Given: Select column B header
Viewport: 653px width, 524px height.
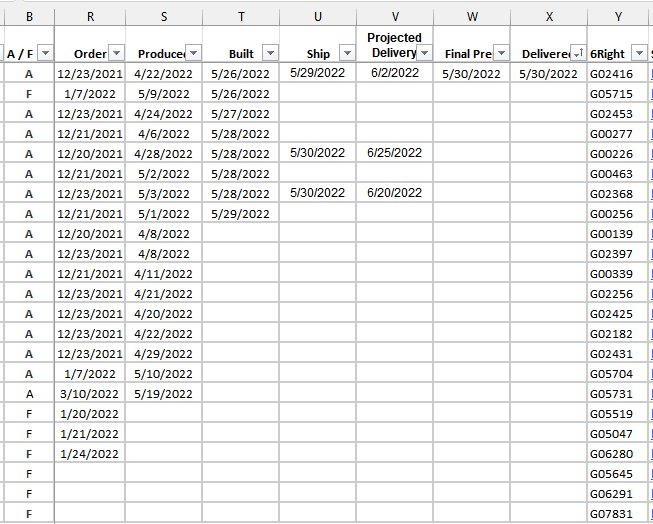Looking at the screenshot, I should pos(28,17).
